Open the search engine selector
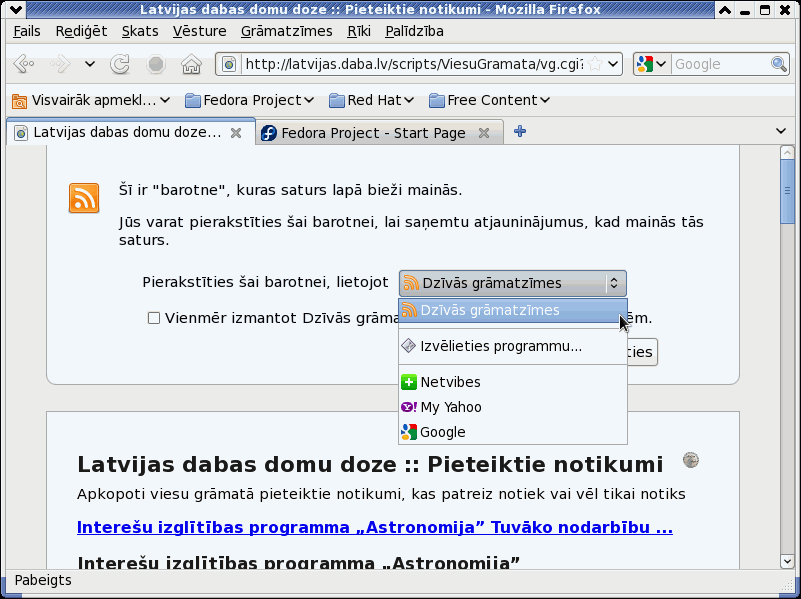The width and height of the screenshot is (801, 599). click(x=652, y=64)
